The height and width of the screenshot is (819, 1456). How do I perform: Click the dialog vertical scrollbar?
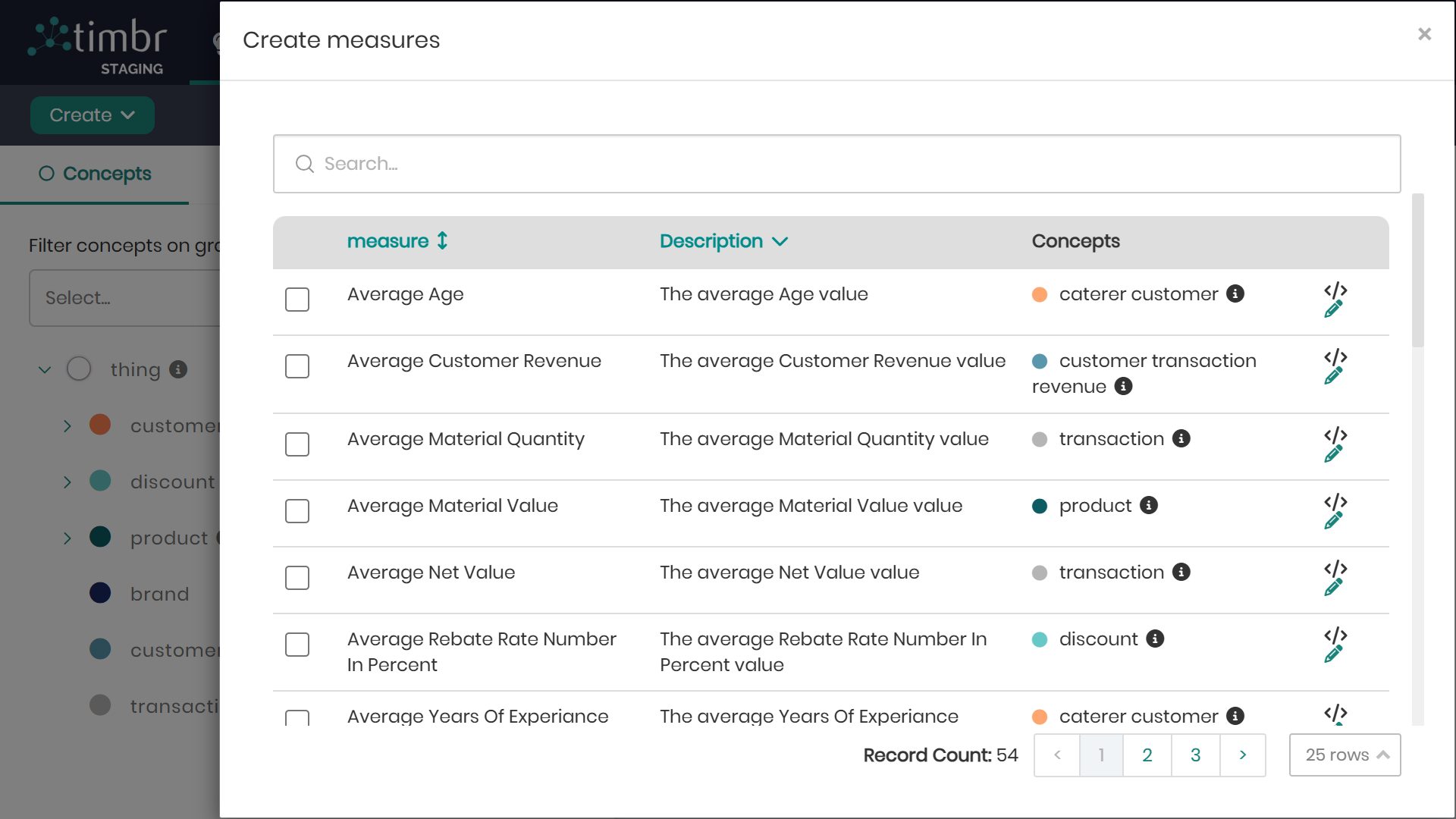coord(1417,271)
